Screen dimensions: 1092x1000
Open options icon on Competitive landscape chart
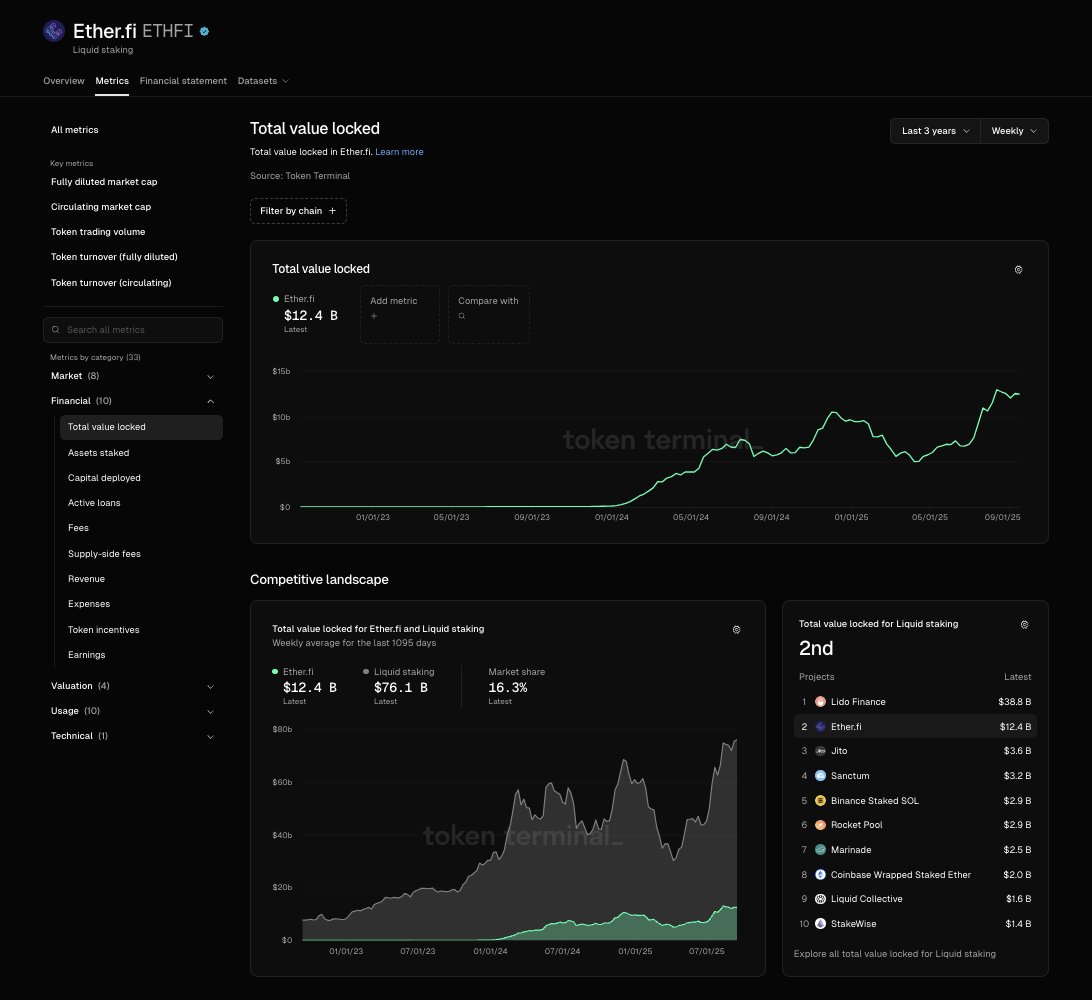736,630
